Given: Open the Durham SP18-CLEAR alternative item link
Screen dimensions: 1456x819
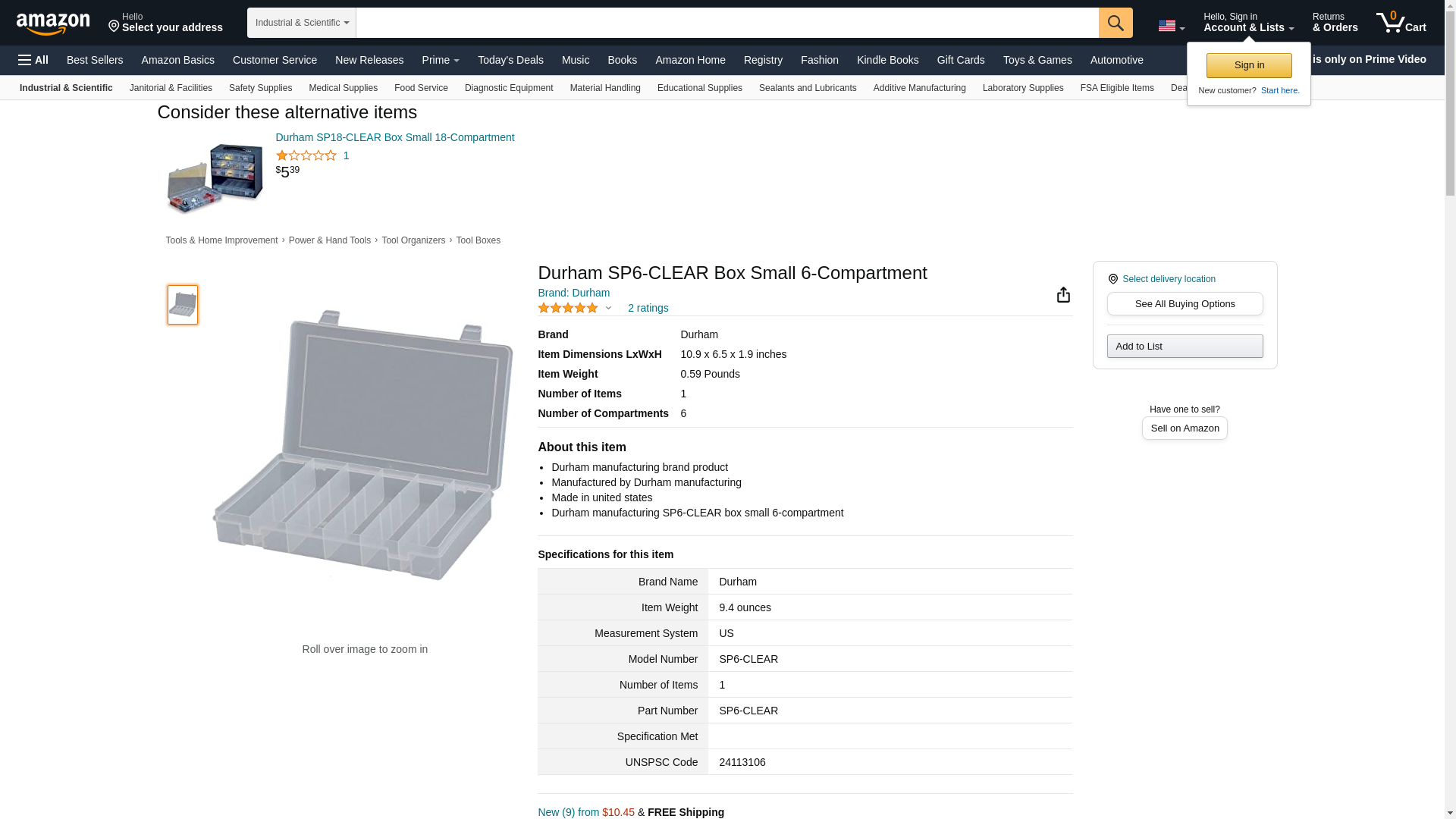Looking at the screenshot, I should (x=394, y=137).
